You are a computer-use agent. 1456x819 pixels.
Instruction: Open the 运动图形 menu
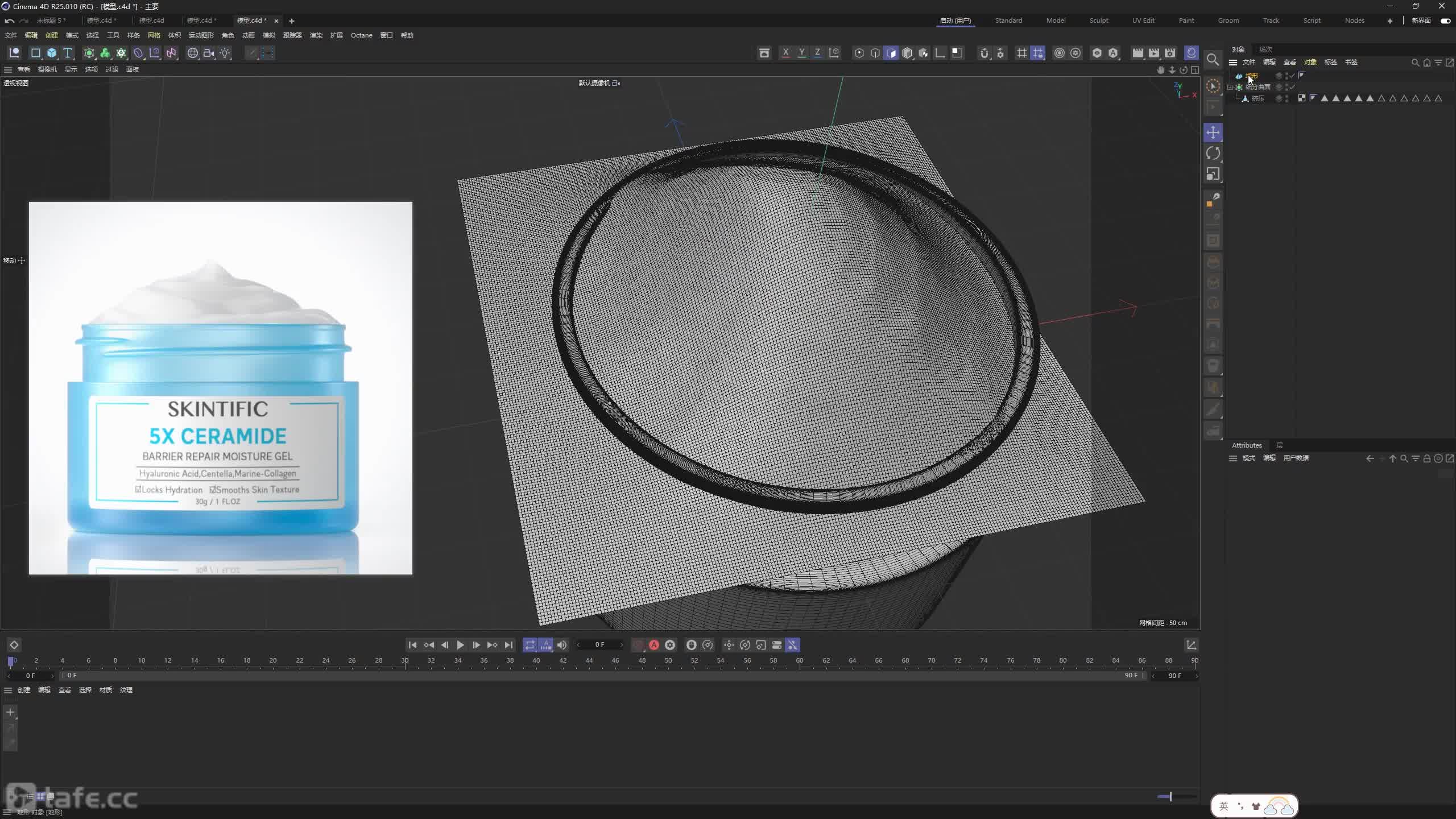(x=201, y=35)
